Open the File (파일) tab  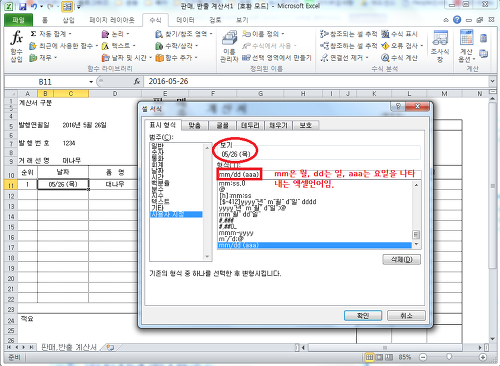point(18,20)
